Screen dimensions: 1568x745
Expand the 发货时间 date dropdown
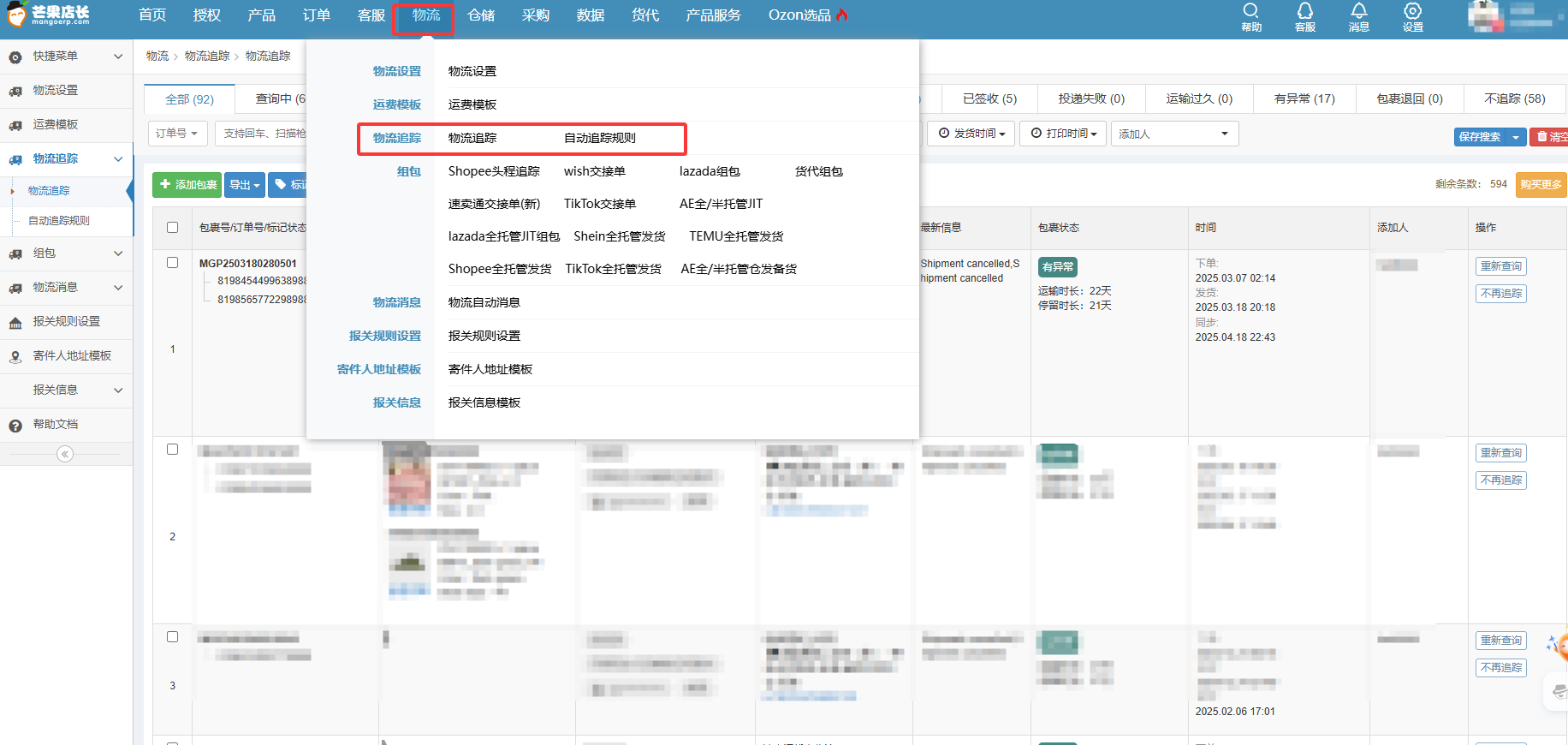tap(971, 134)
